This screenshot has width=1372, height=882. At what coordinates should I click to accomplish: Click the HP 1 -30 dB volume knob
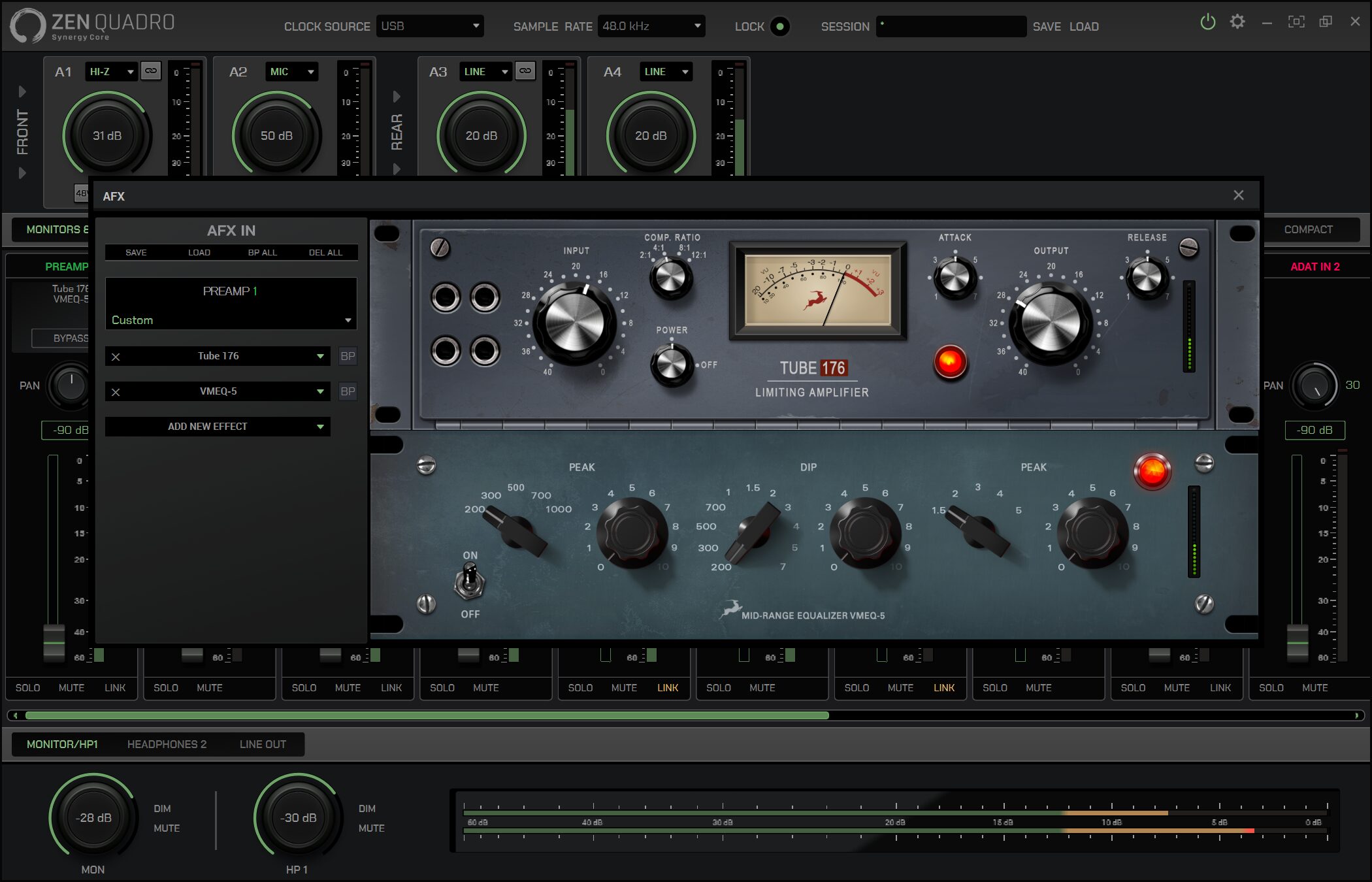point(299,817)
